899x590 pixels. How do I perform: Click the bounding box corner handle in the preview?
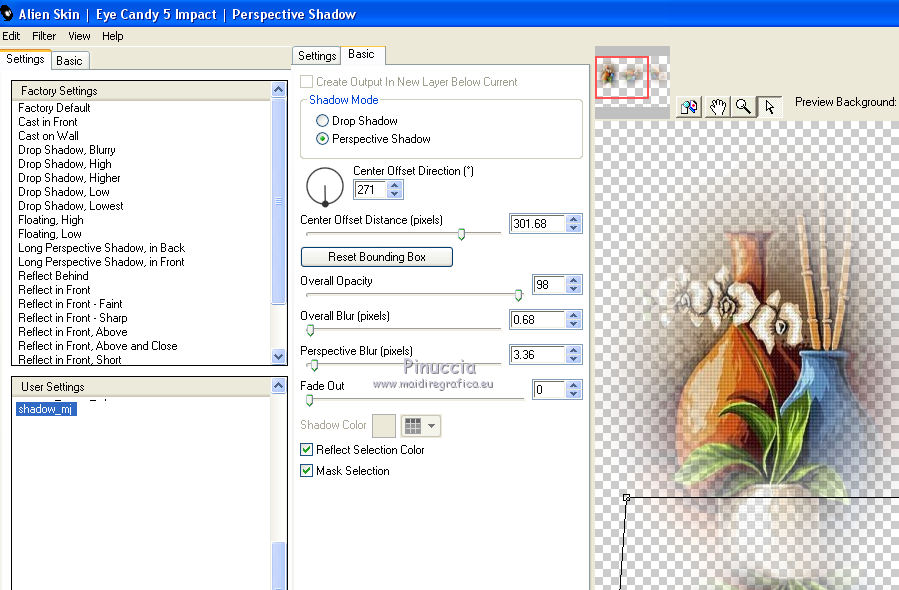tap(627, 498)
